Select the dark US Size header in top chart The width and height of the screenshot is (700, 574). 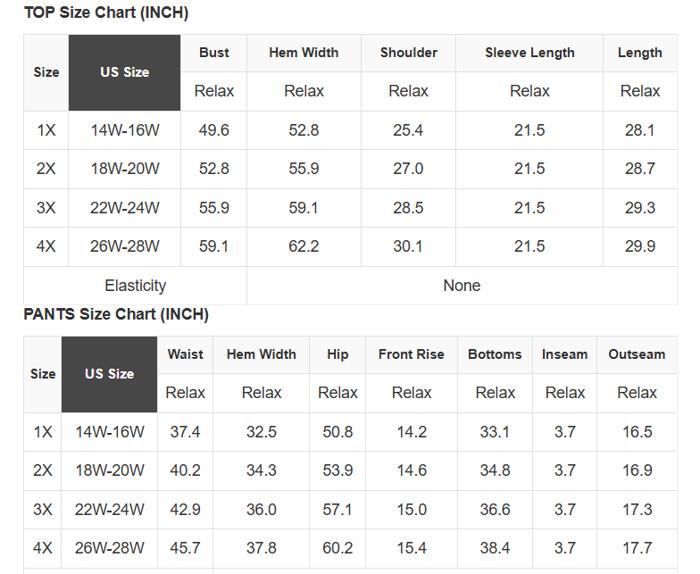124,72
